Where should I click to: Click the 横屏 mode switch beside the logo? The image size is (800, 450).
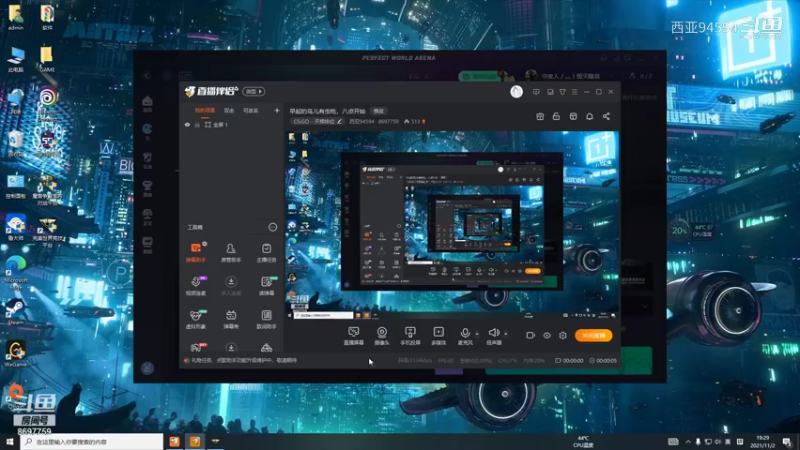[x=254, y=91]
